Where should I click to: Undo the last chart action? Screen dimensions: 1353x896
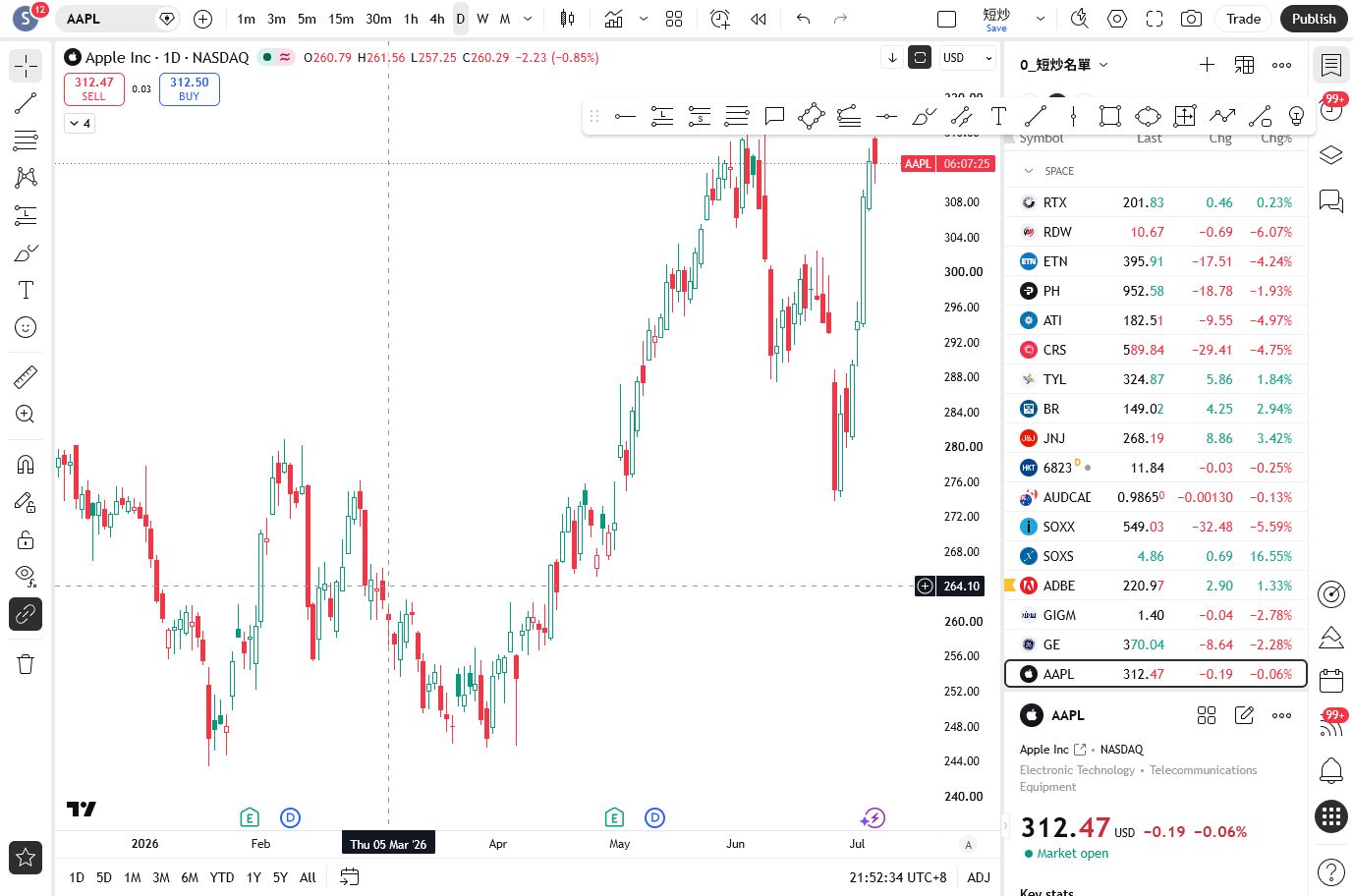pos(803,19)
